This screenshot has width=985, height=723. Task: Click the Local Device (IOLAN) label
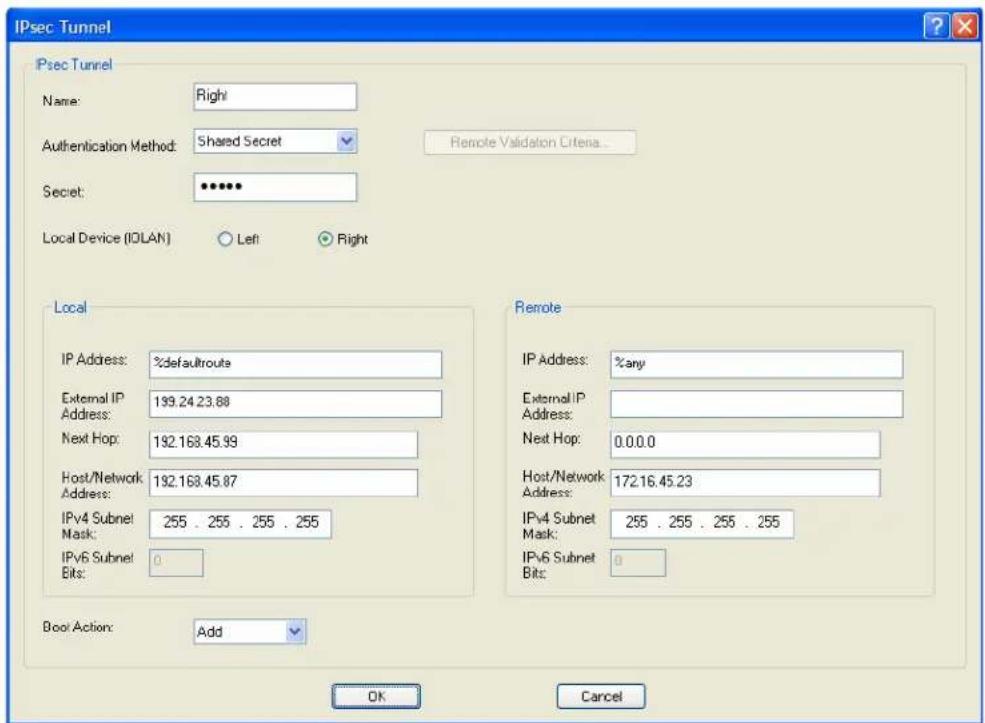106,238
